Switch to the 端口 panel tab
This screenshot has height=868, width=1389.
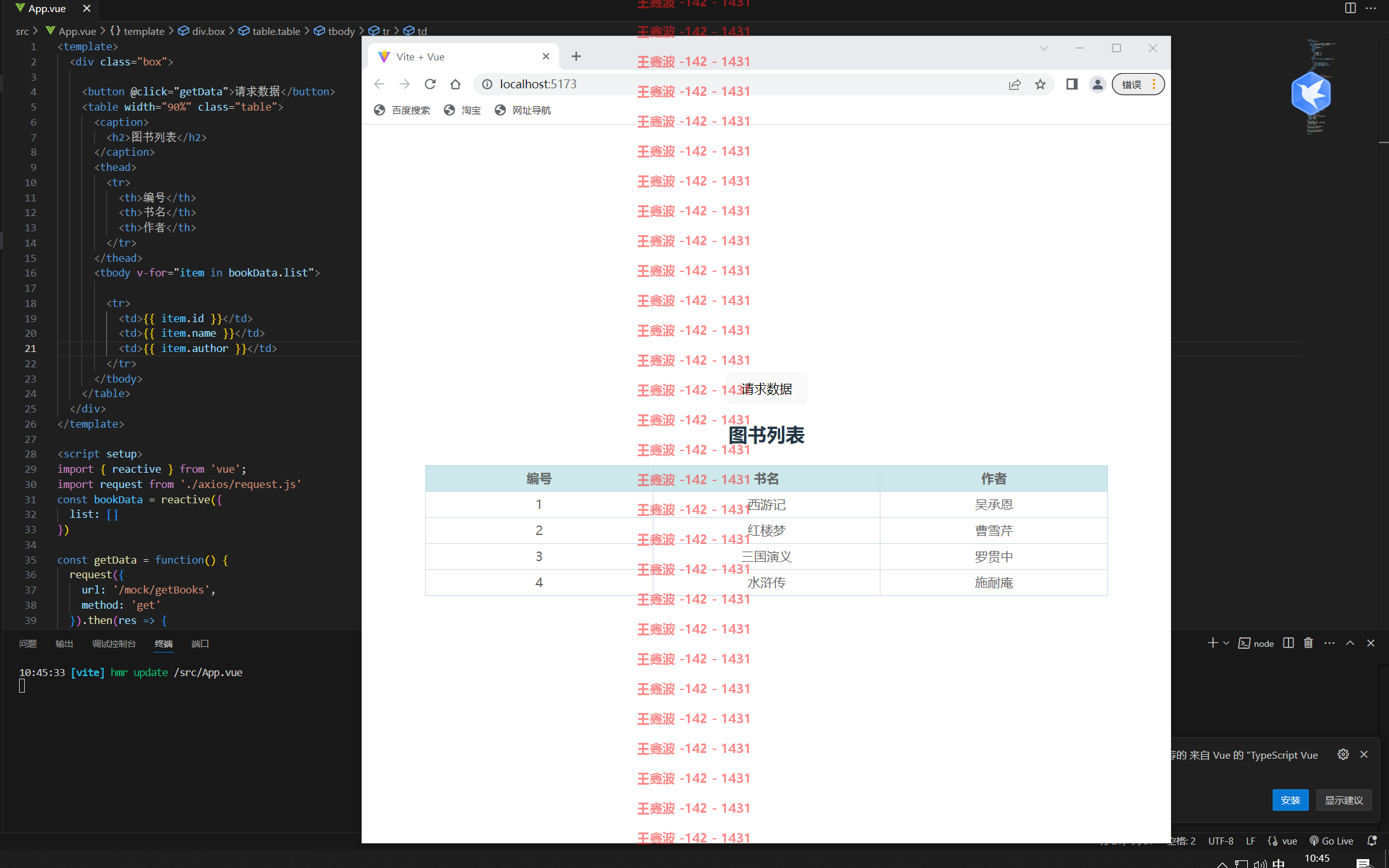200,644
